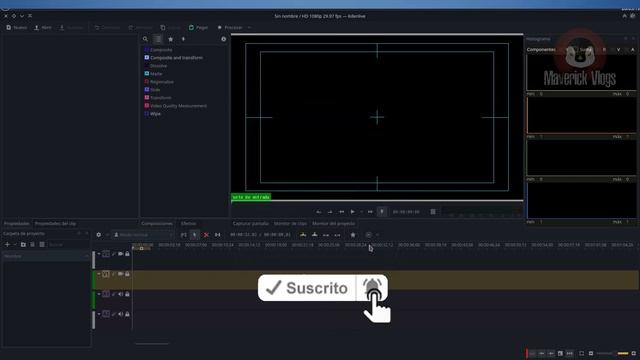Screen dimensions: 640x360
Task: Open the timeline gear settings icon
Action: tap(98, 235)
